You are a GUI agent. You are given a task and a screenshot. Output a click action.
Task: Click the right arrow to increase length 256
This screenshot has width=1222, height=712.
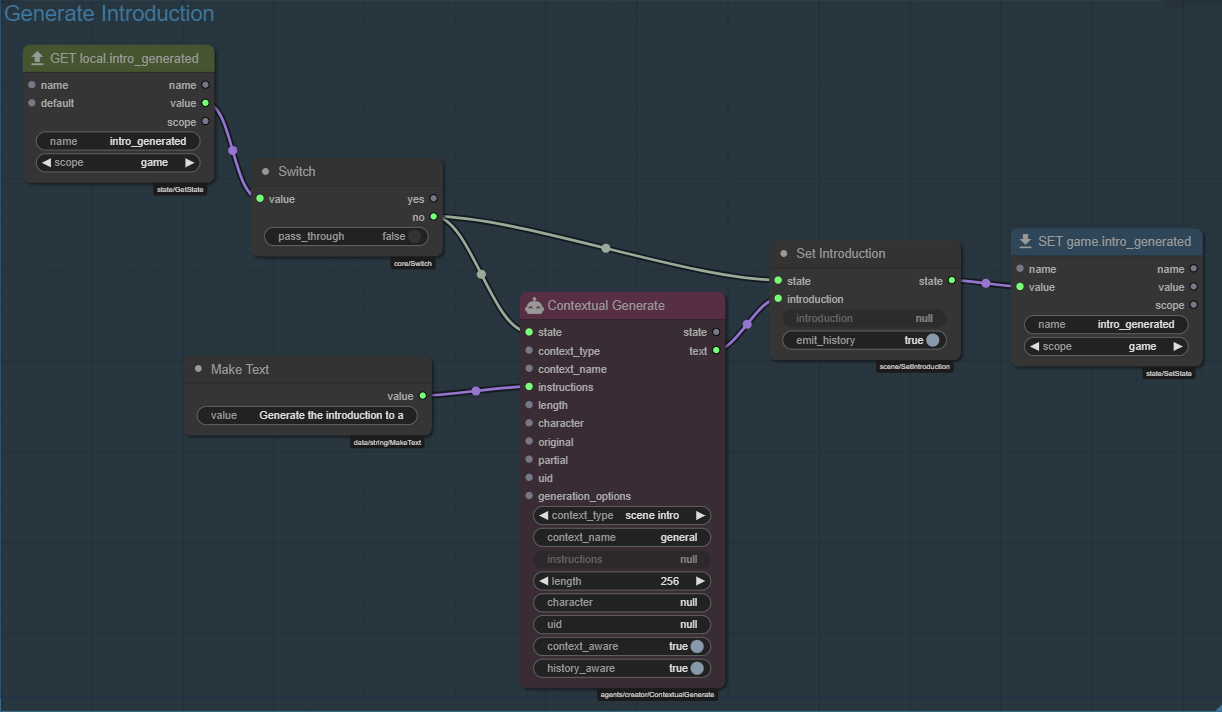(700, 581)
